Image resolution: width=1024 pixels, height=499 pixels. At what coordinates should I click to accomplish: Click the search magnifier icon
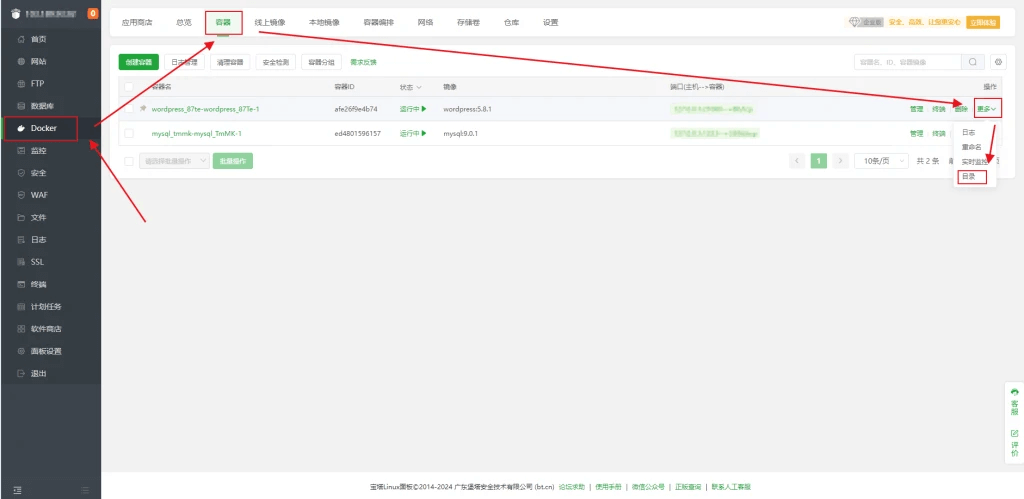972,62
